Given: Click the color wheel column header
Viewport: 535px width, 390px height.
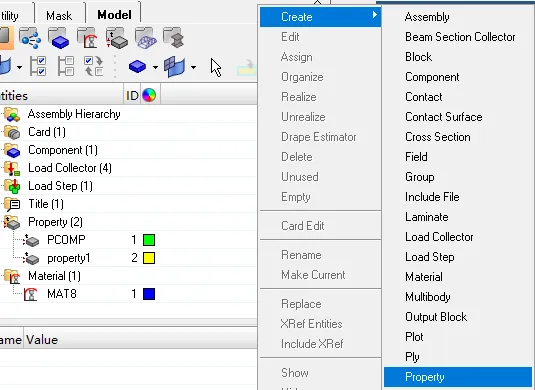Looking at the screenshot, I should click(x=149, y=95).
